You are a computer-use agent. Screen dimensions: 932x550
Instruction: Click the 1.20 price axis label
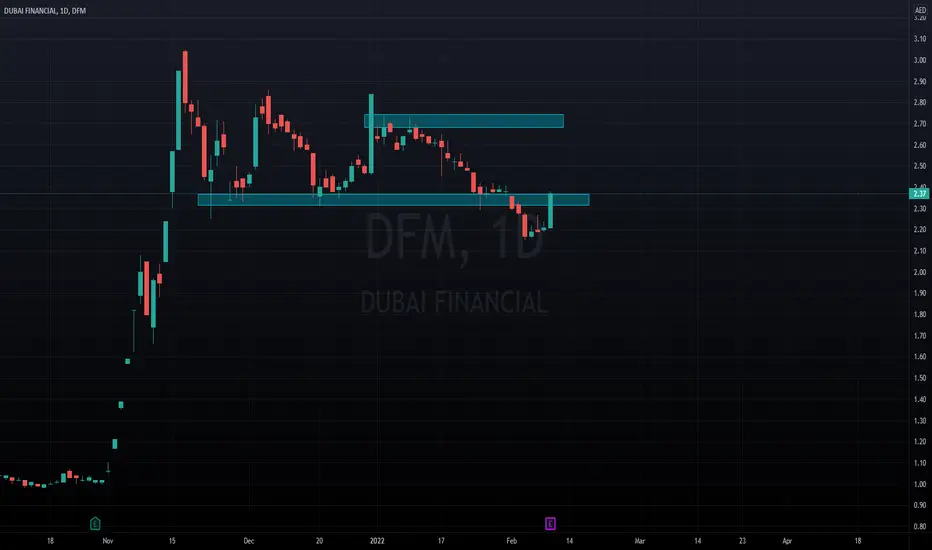pos(920,442)
